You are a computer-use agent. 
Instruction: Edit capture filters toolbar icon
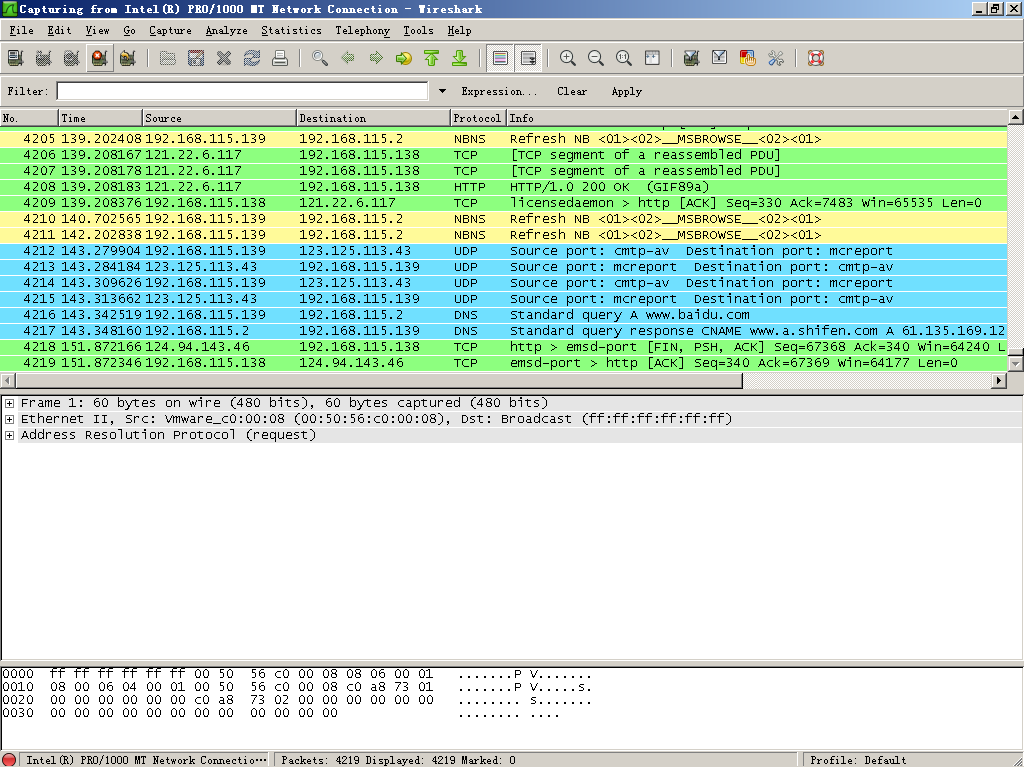click(692, 58)
